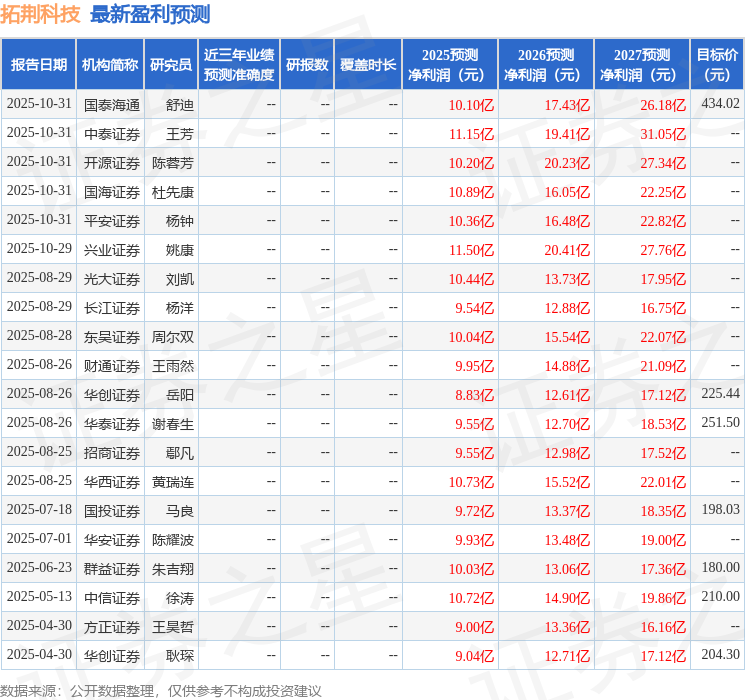Click the 2026 forecast value 20.23亿

(567, 163)
